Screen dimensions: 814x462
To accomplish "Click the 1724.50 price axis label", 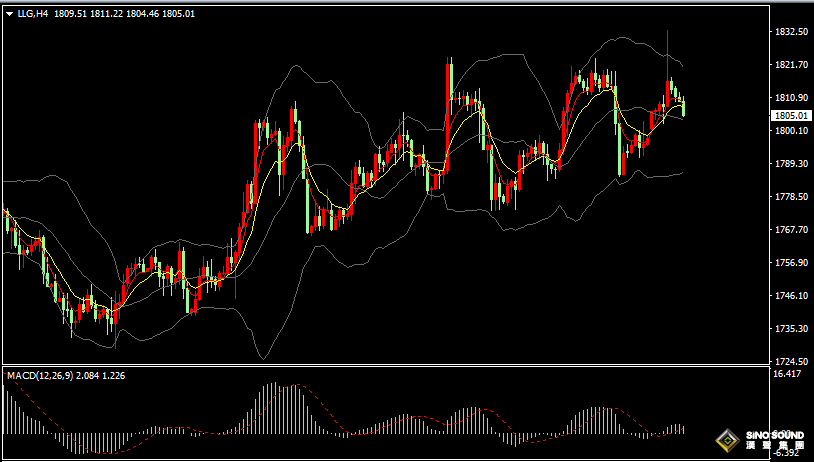I will point(791,362).
